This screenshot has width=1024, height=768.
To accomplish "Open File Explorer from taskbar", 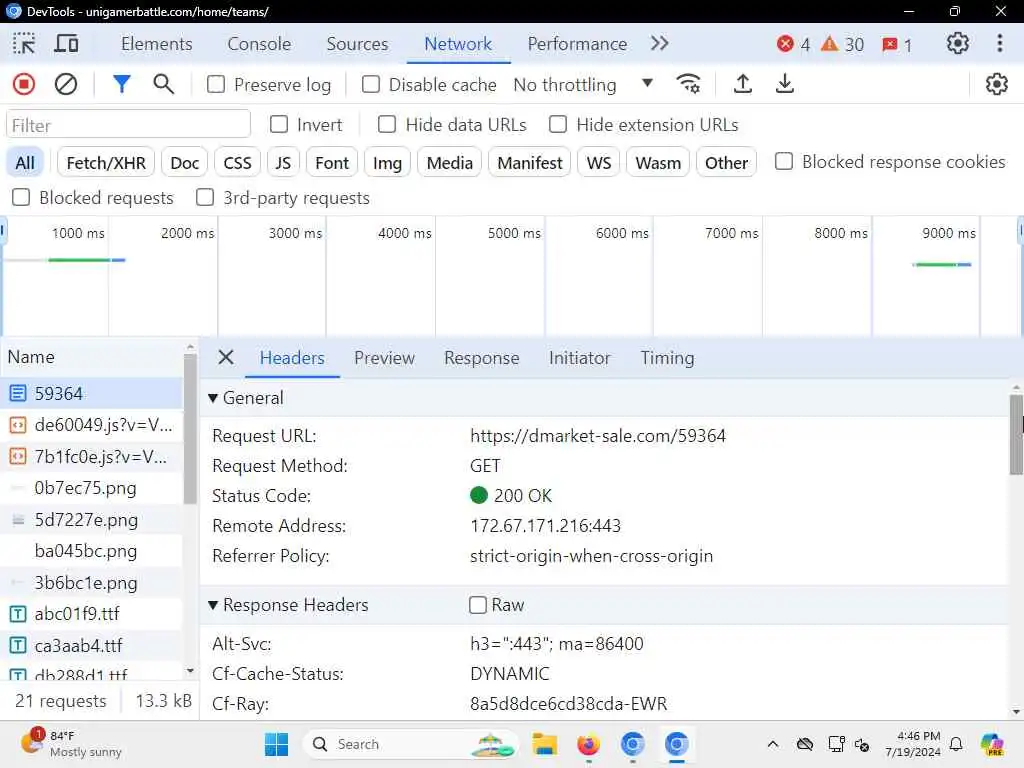I will (x=544, y=744).
